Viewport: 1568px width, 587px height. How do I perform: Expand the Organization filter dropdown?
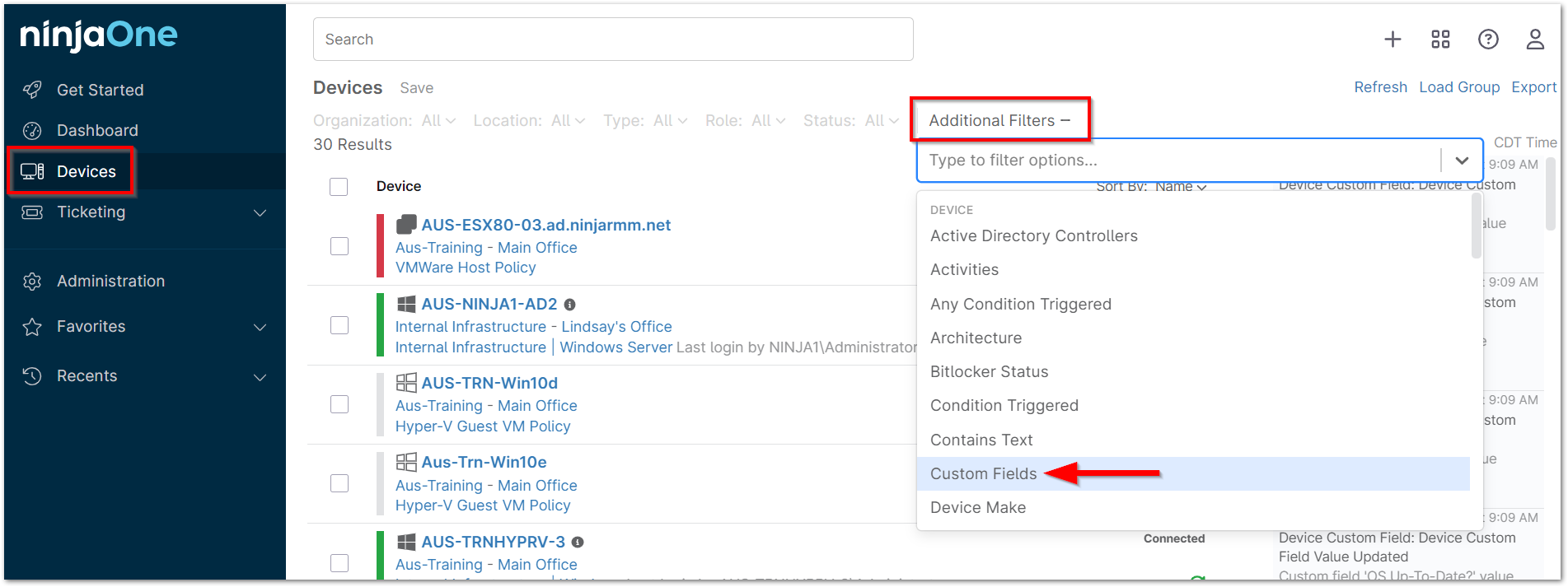click(438, 120)
